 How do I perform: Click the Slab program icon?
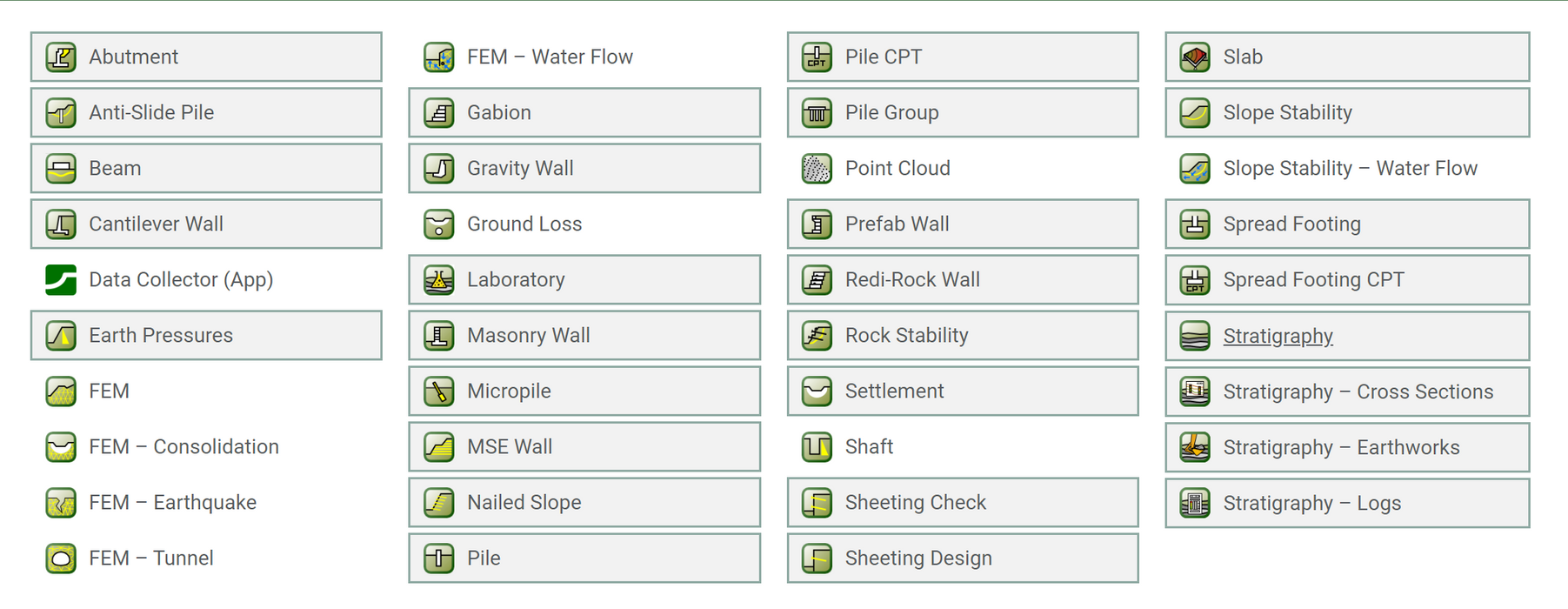click(x=1195, y=57)
